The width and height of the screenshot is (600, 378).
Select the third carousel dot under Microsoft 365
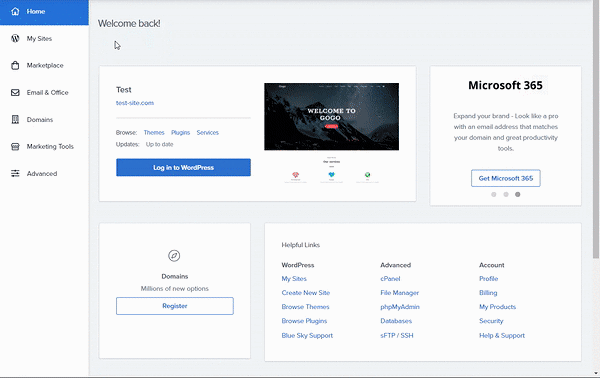[517, 194]
